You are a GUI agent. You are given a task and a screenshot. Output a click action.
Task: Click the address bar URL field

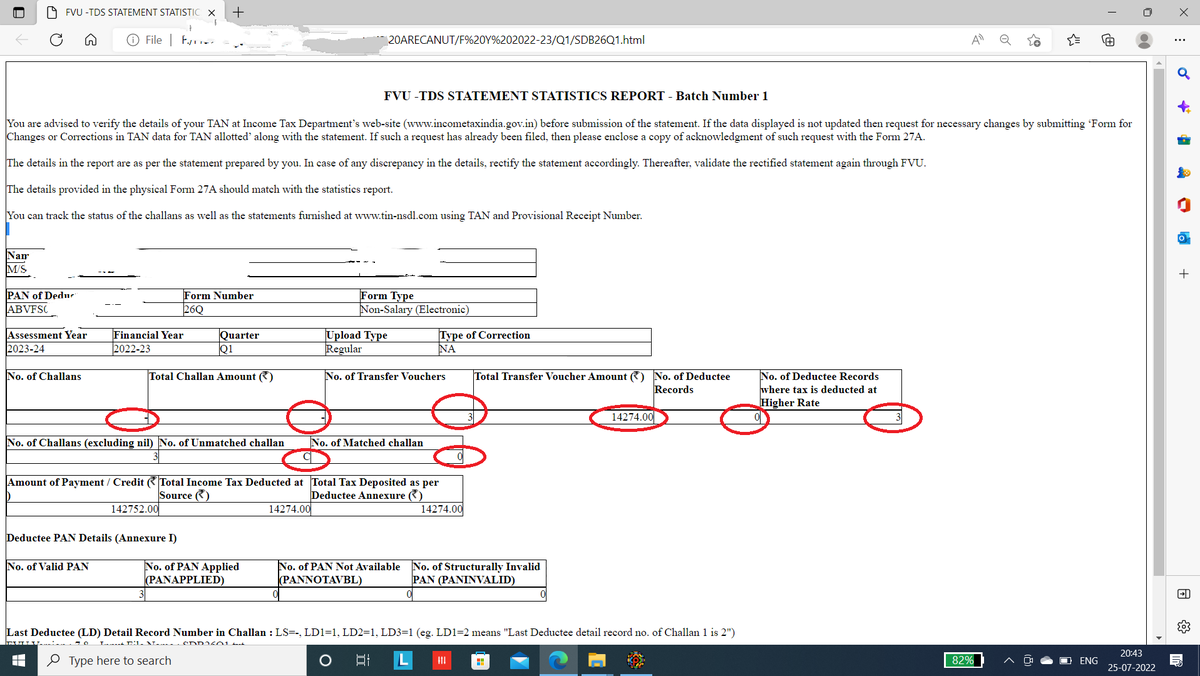pos(540,40)
